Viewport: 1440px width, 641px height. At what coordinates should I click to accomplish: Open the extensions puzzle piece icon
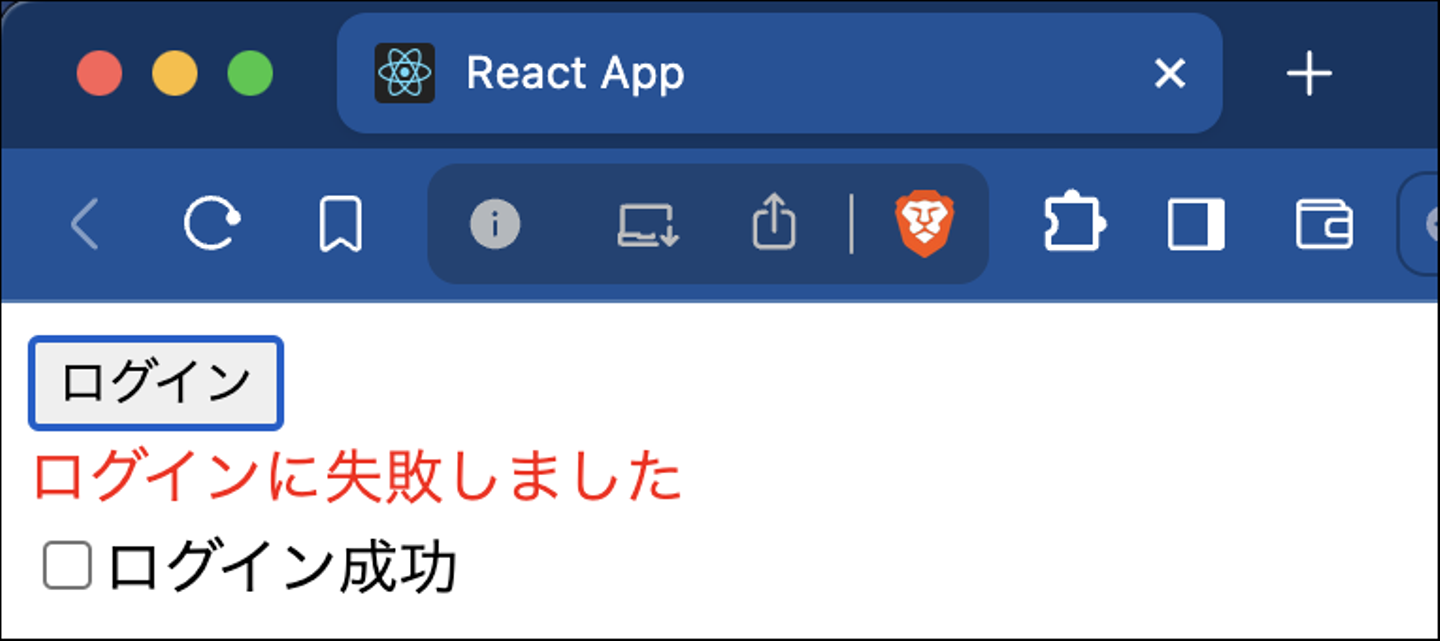pos(1074,223)
